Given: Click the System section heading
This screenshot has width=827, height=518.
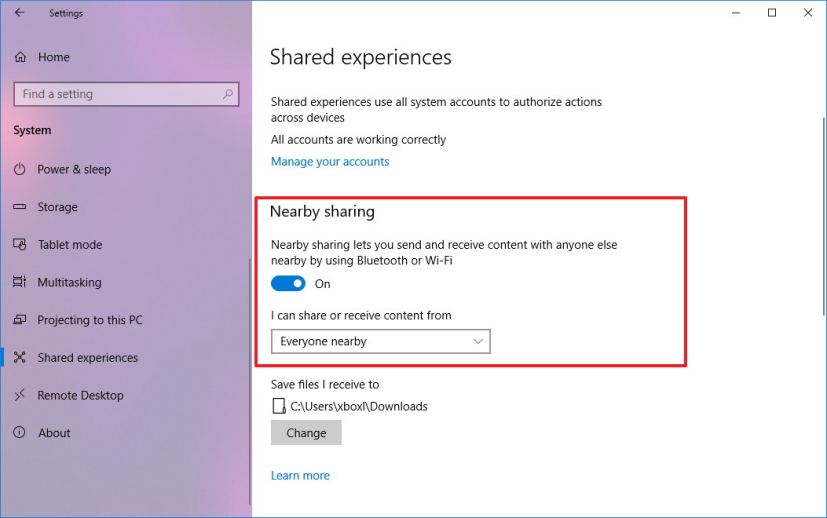Looking at the screenshot, I should tap(32, 130).
